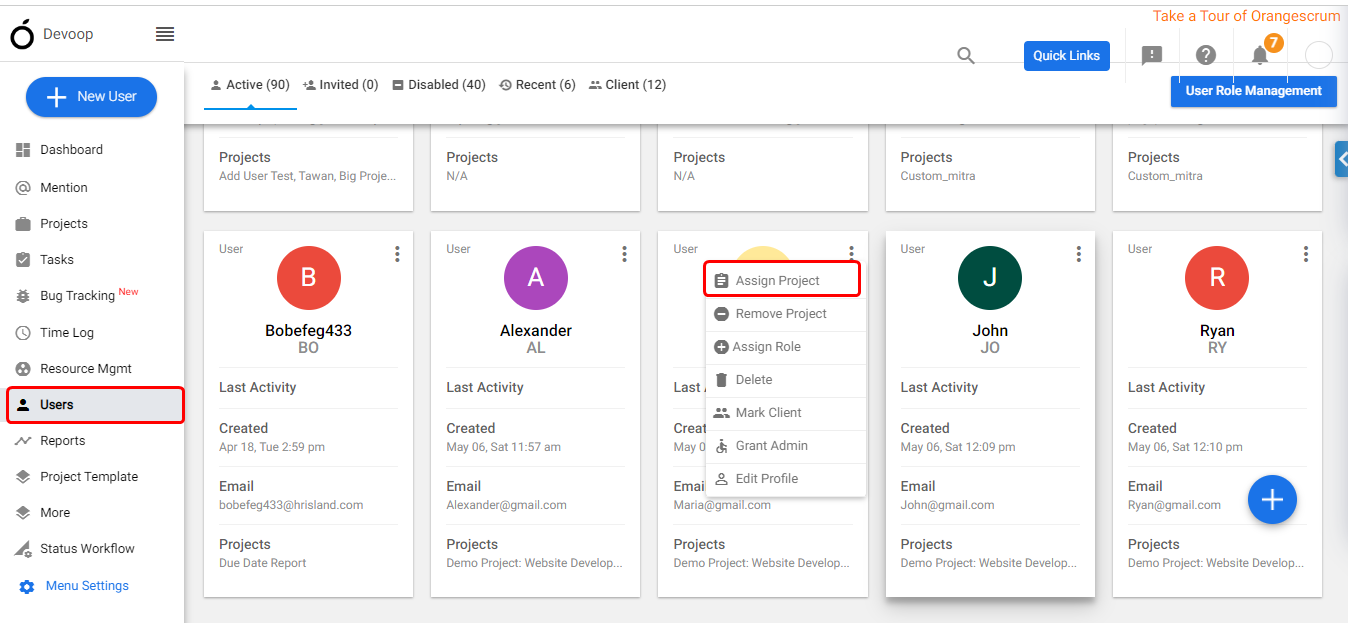The height and width of the screenshot is (623, 1348).
Task: Click the name Alexander
Action: [x=536, y=331]
